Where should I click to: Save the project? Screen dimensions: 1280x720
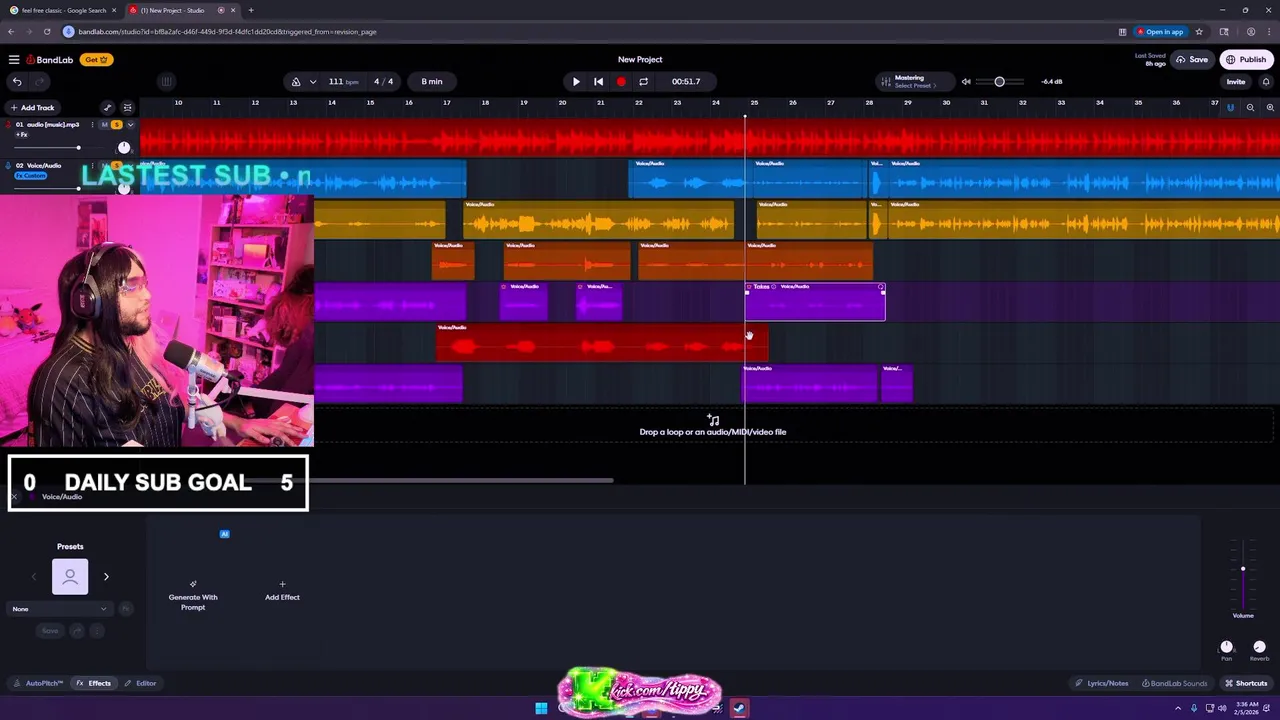click(1192, 60)
